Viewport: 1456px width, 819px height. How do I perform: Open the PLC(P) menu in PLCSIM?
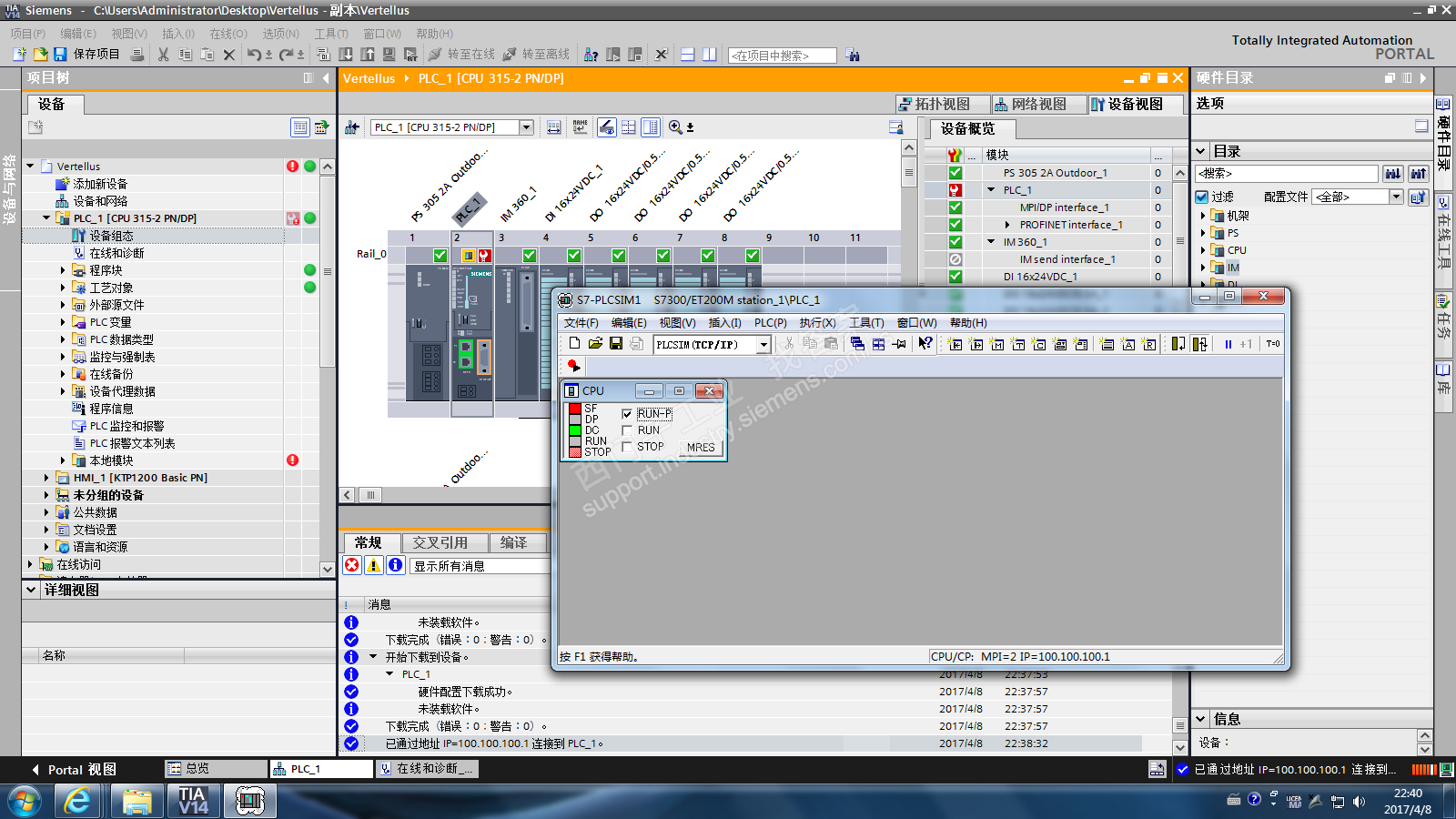point(770,323)
